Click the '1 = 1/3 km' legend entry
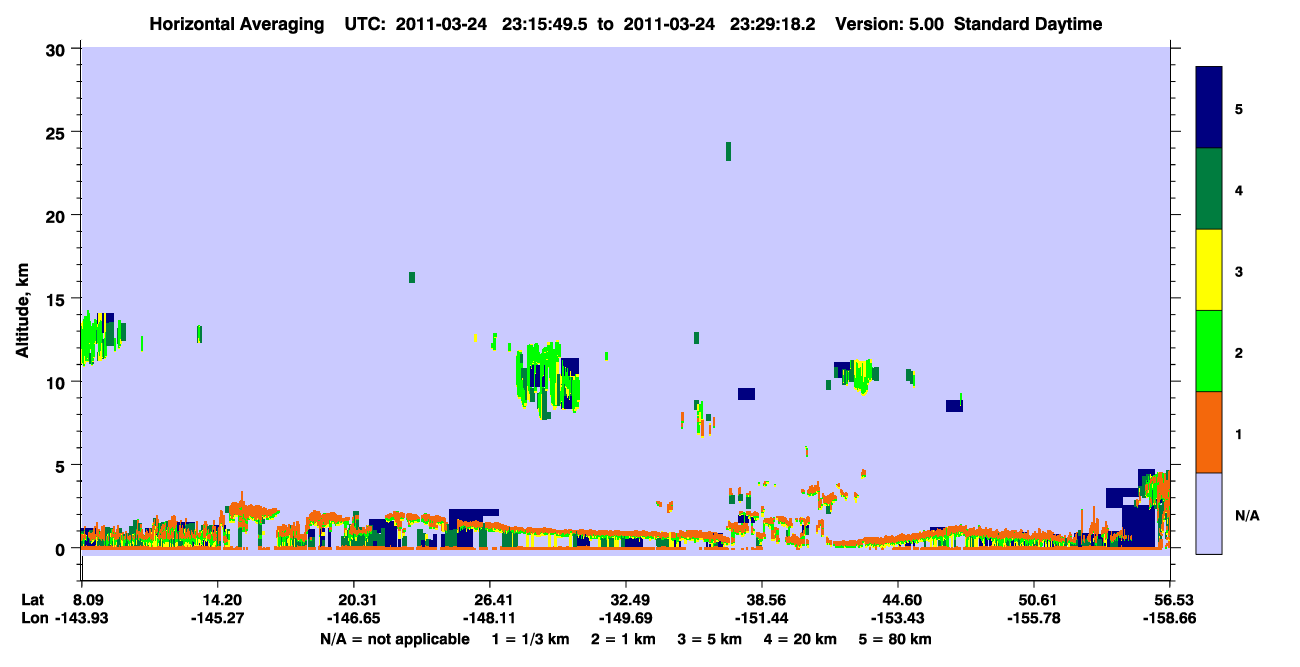Screen dimensions: 1300x667 click(x=531, y=639)
